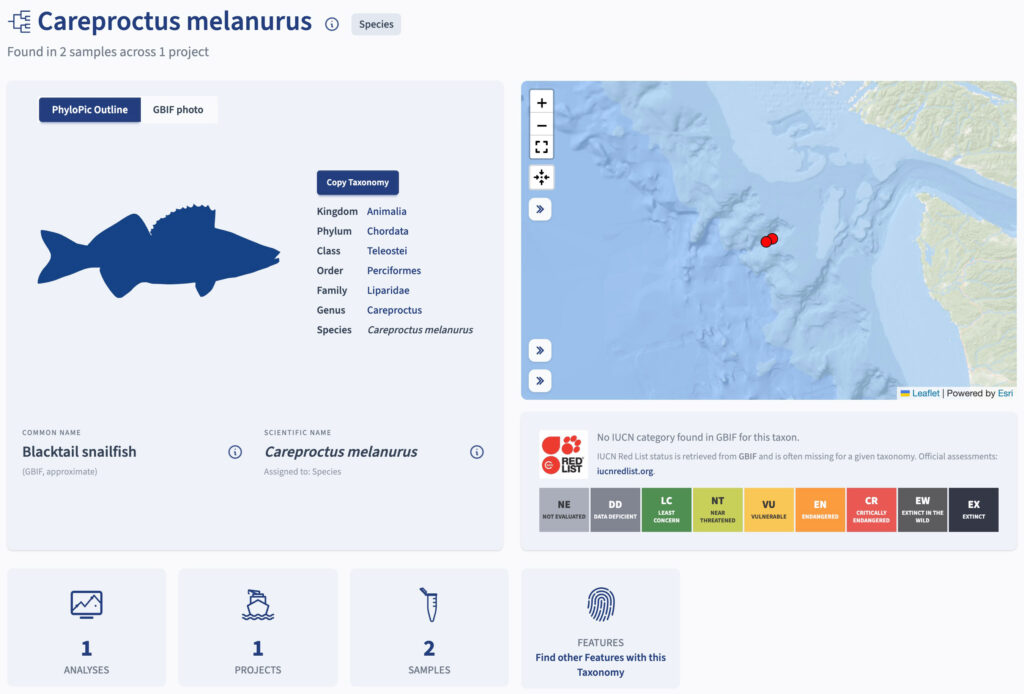This screenshot has height=694, width=1024.
Task: Click 'Assigned to: Species' text
Action: 302,471
